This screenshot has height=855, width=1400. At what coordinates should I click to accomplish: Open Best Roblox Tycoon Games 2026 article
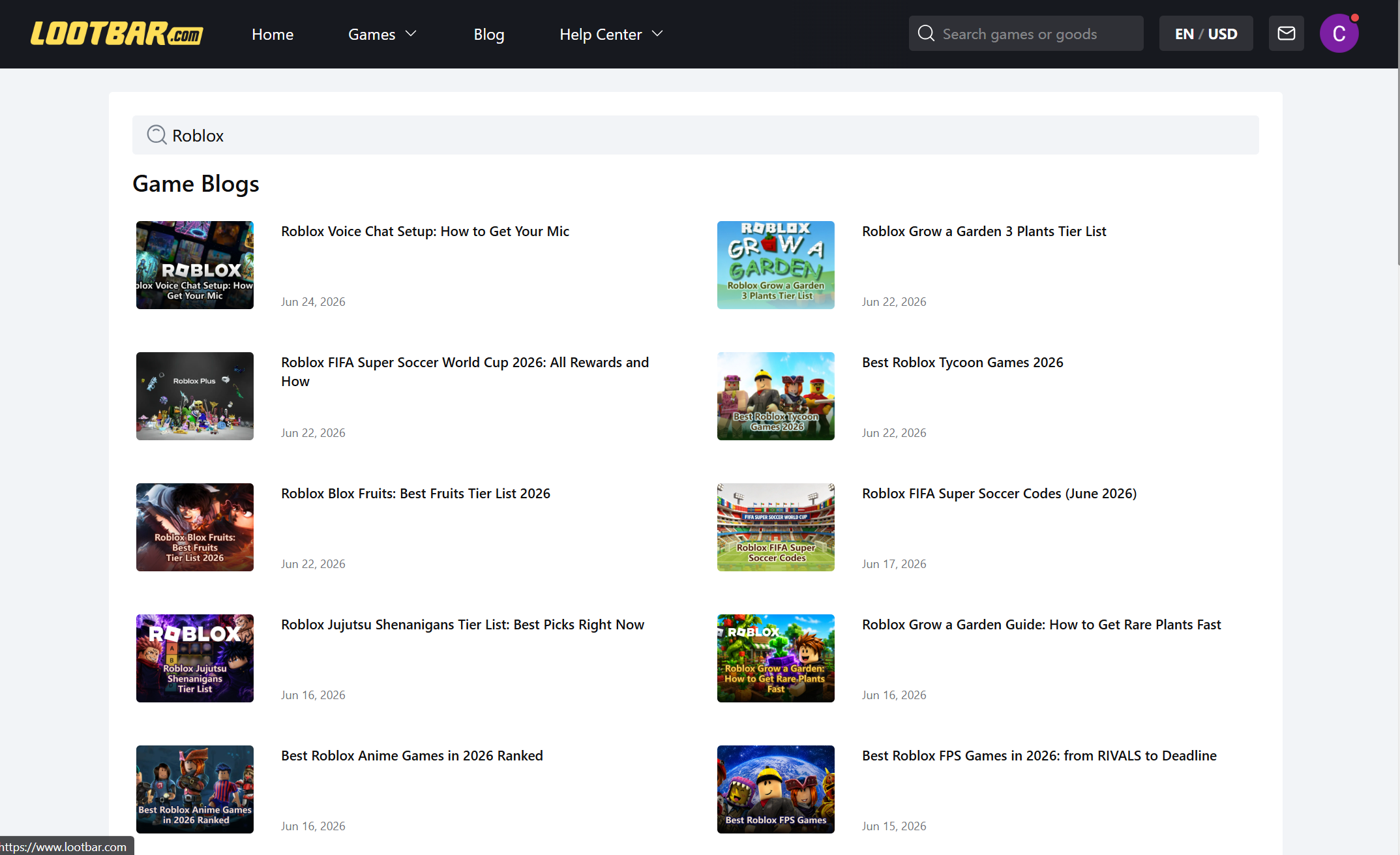click(962, 363)
